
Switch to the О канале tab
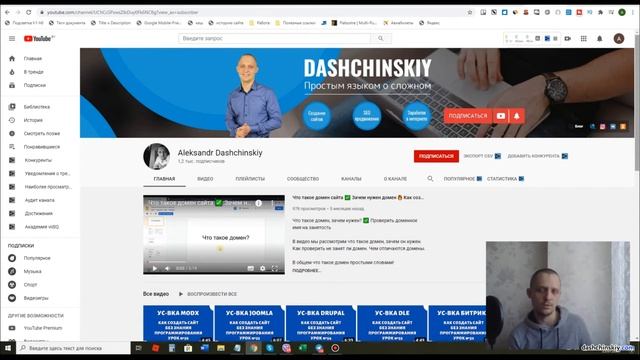click(x=396, y=179)
